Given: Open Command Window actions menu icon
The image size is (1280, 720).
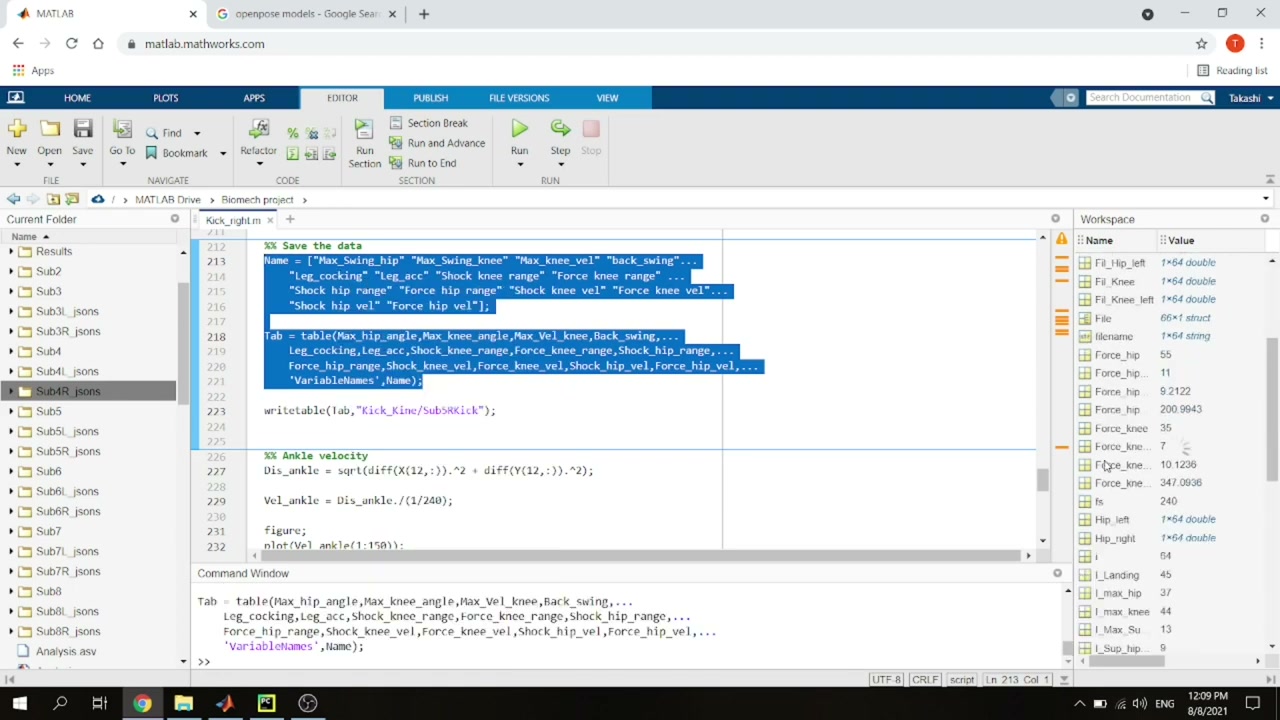Looking at the screenshot, I should point(1057,573).
